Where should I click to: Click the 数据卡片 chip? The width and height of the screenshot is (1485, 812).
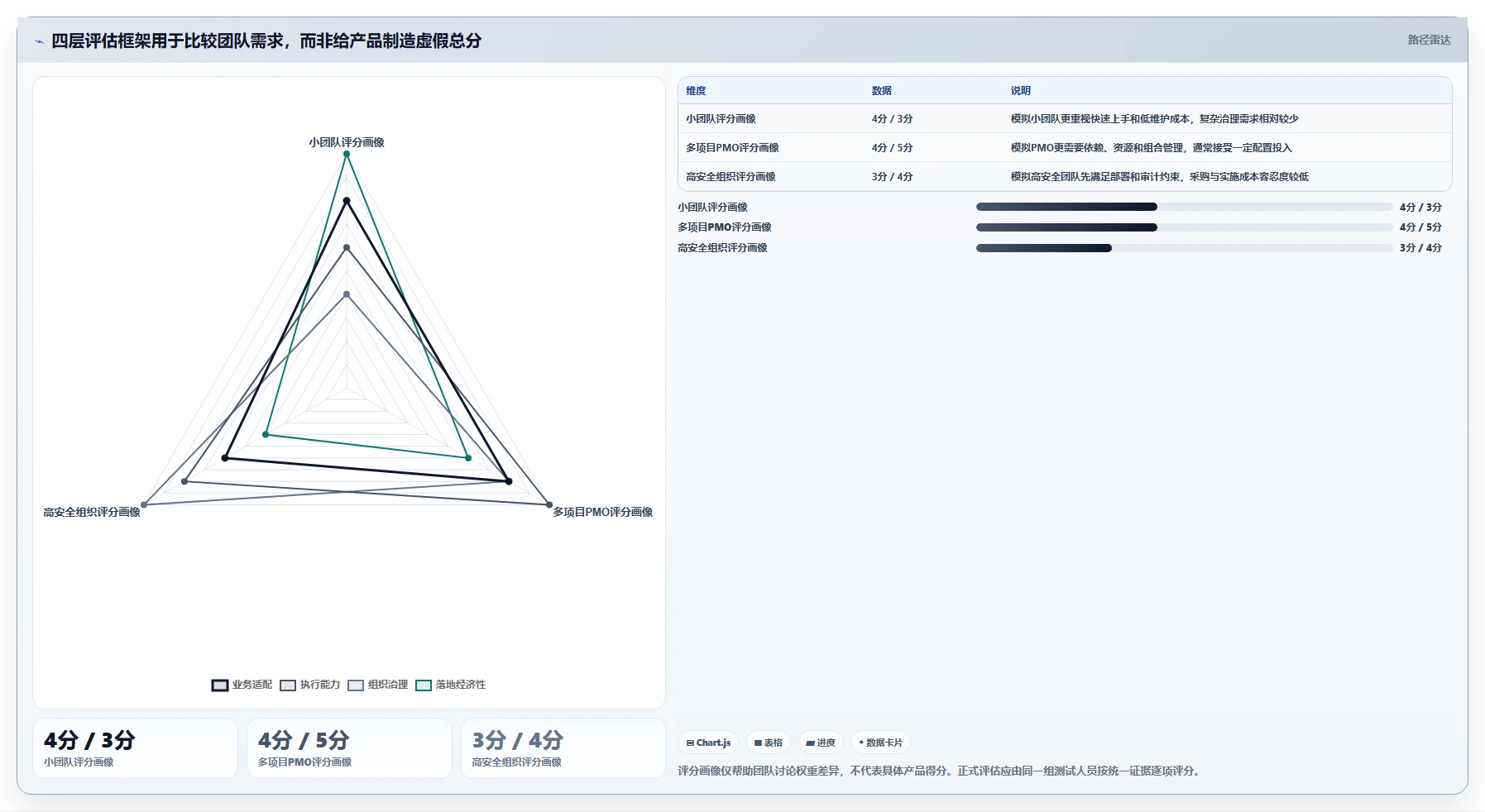pyautogui.click(x=880, y=743)
